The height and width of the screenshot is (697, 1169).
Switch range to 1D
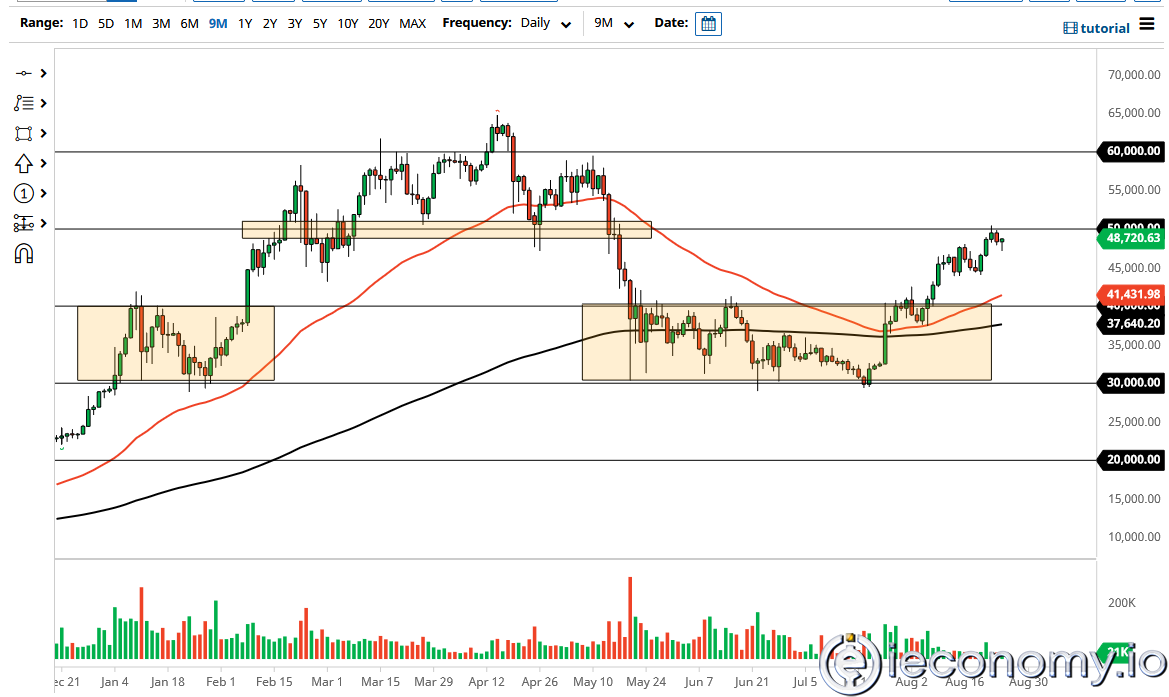79,23
